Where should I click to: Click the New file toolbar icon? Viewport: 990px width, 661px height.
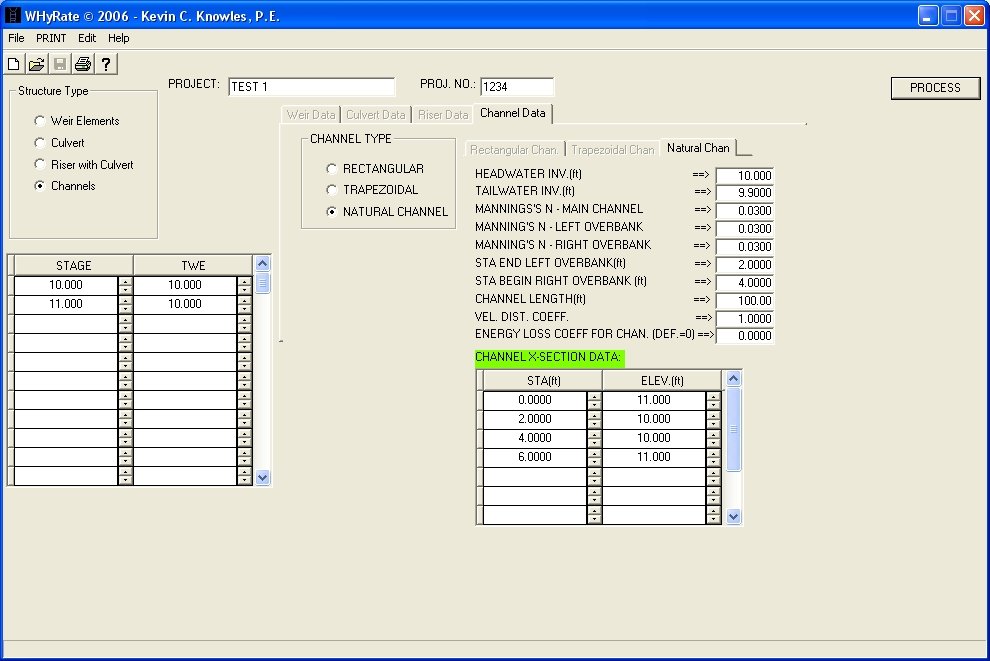tap(14, 64)
